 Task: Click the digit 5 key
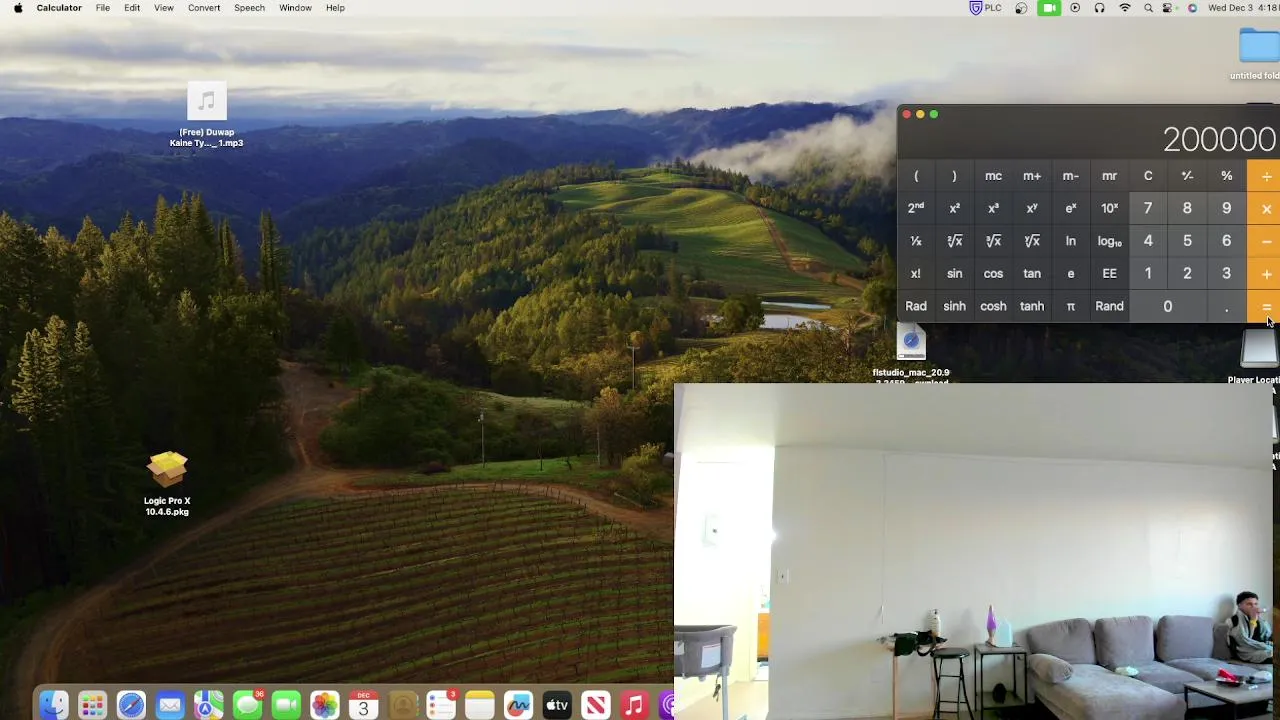1187,241
